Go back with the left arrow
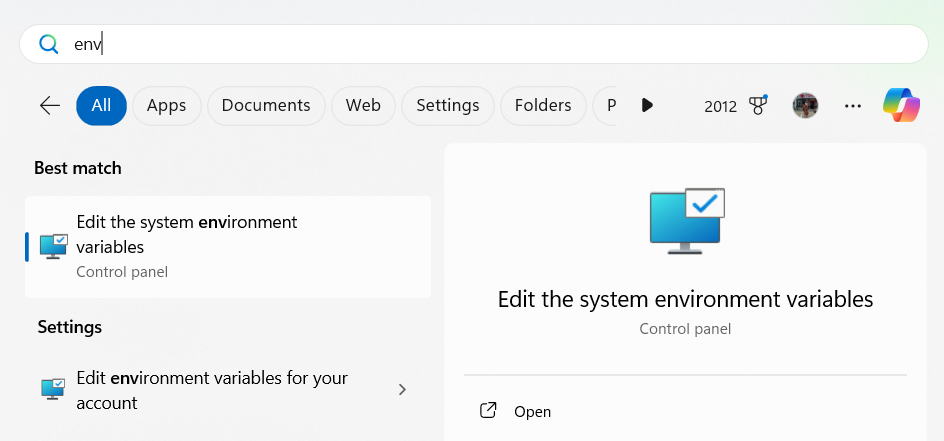This screenshot has height=441, width=944. point(50,106)
